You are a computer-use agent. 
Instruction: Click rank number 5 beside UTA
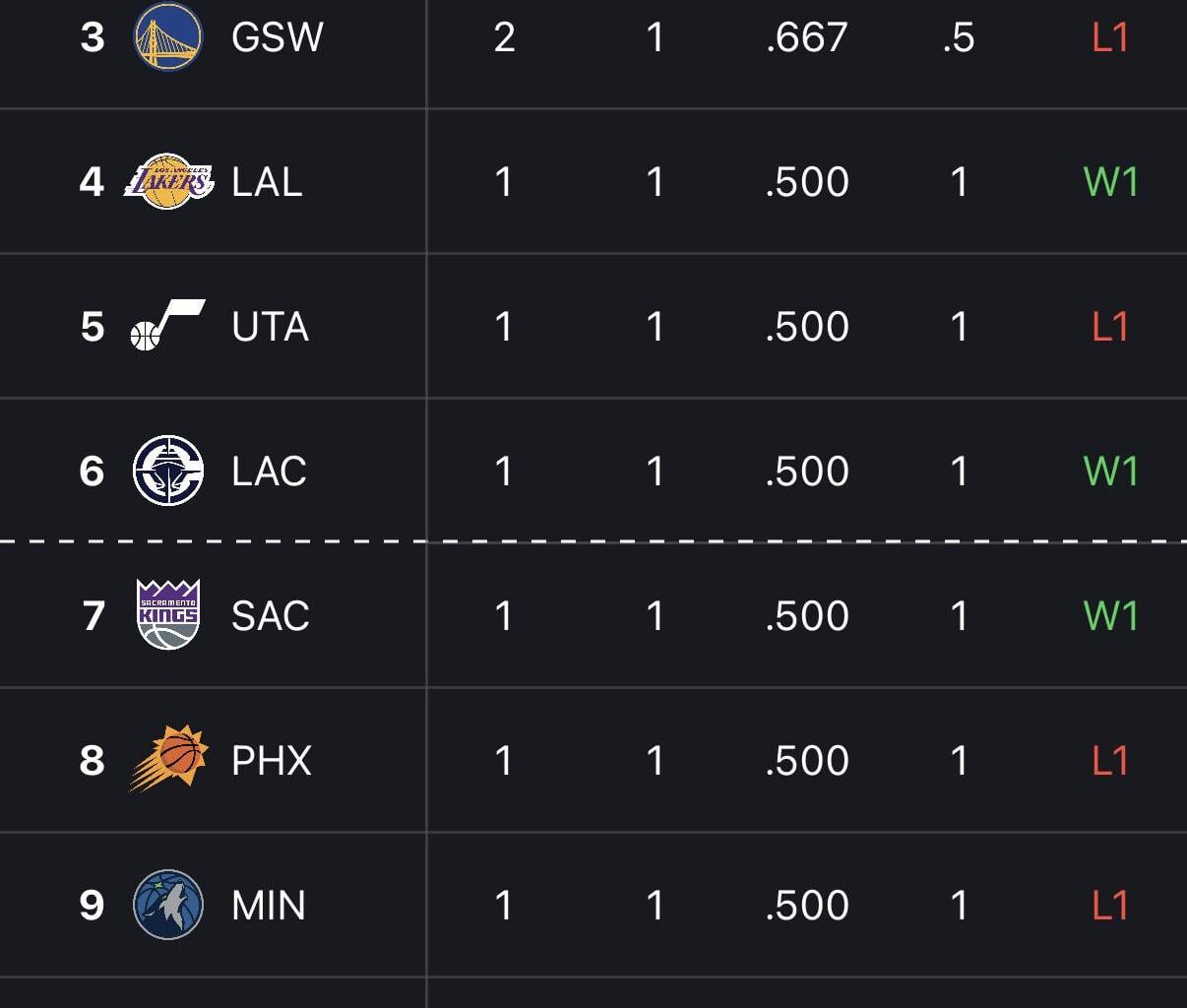point(91,327)
